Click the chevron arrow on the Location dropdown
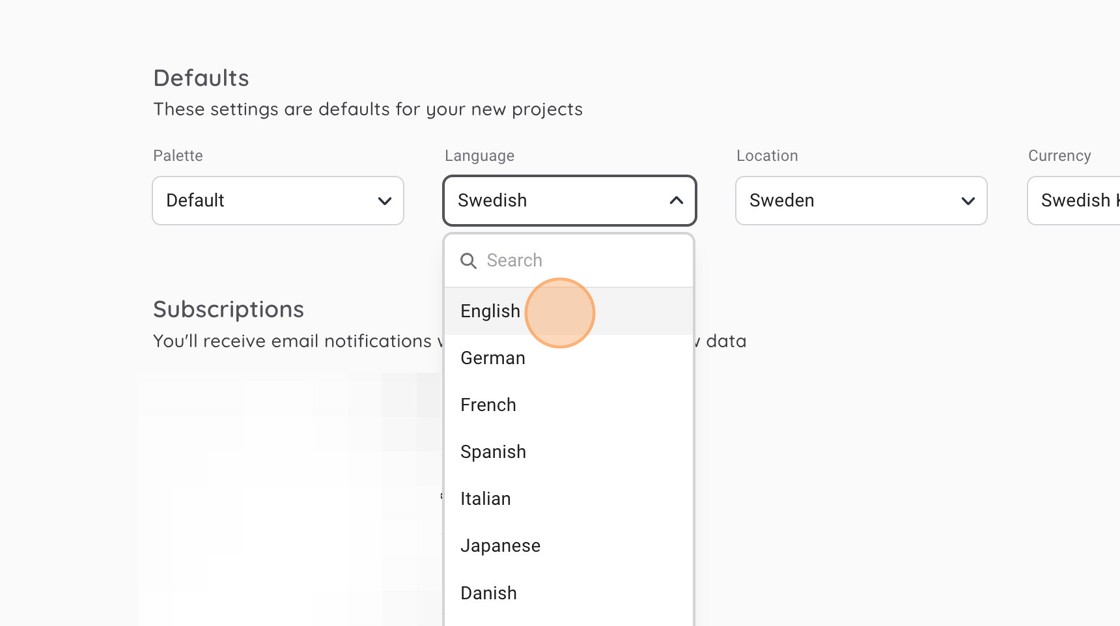Screen dimensions: 1120x626 [967, 201]
